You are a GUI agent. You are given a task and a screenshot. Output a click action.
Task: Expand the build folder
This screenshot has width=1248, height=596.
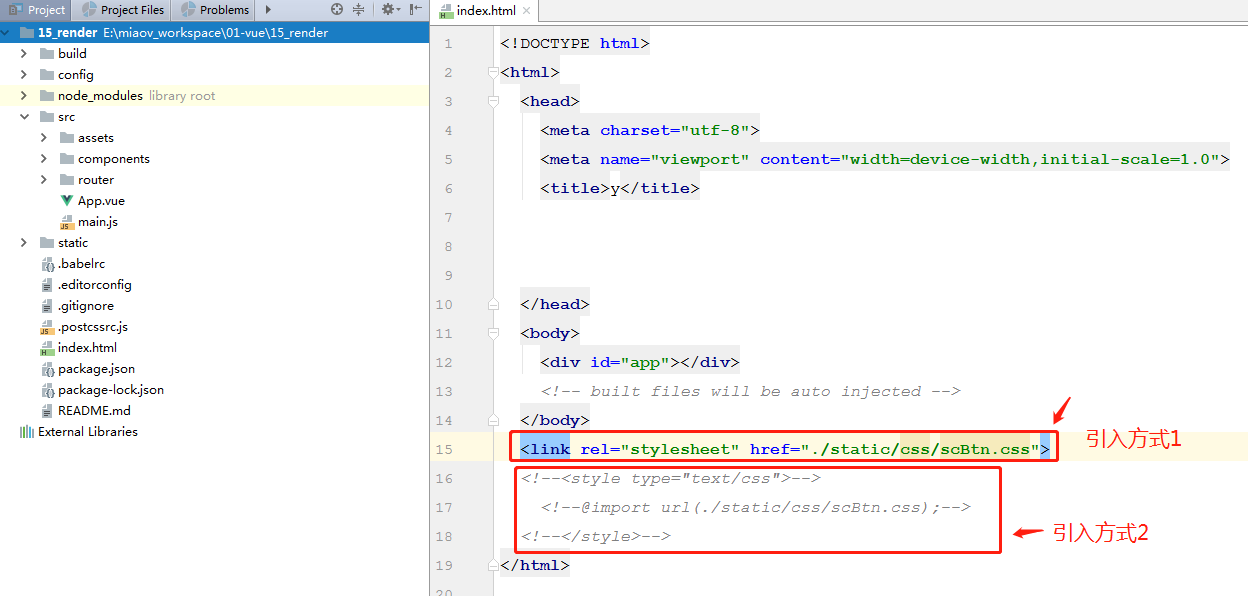[24, 53]
